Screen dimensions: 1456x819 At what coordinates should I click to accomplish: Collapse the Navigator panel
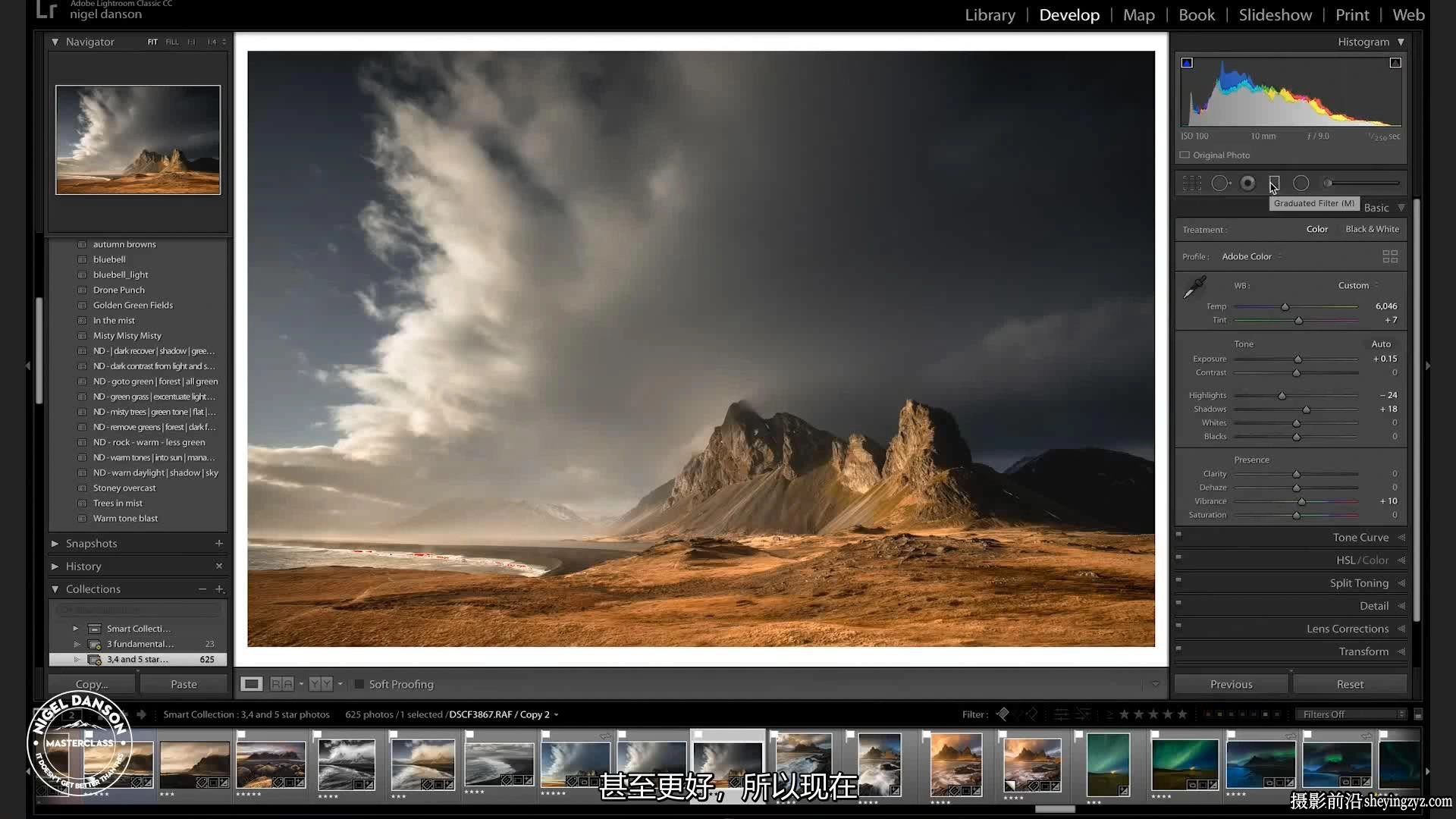click(x=55, y=42)
